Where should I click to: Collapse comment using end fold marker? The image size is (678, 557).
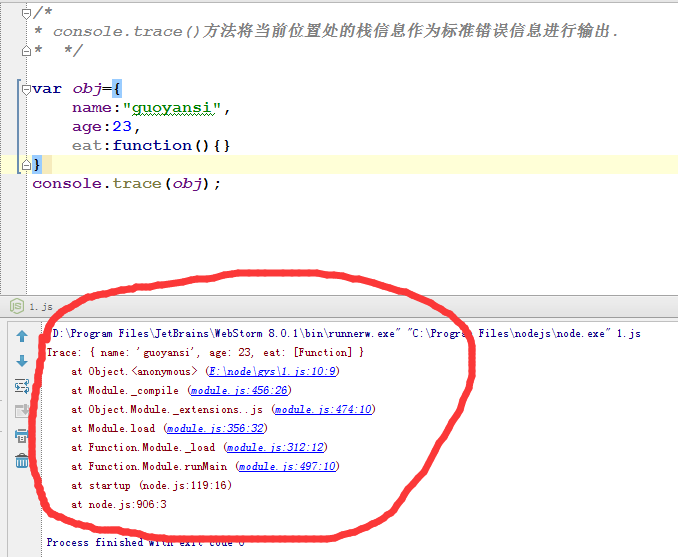tap(26, 49)
